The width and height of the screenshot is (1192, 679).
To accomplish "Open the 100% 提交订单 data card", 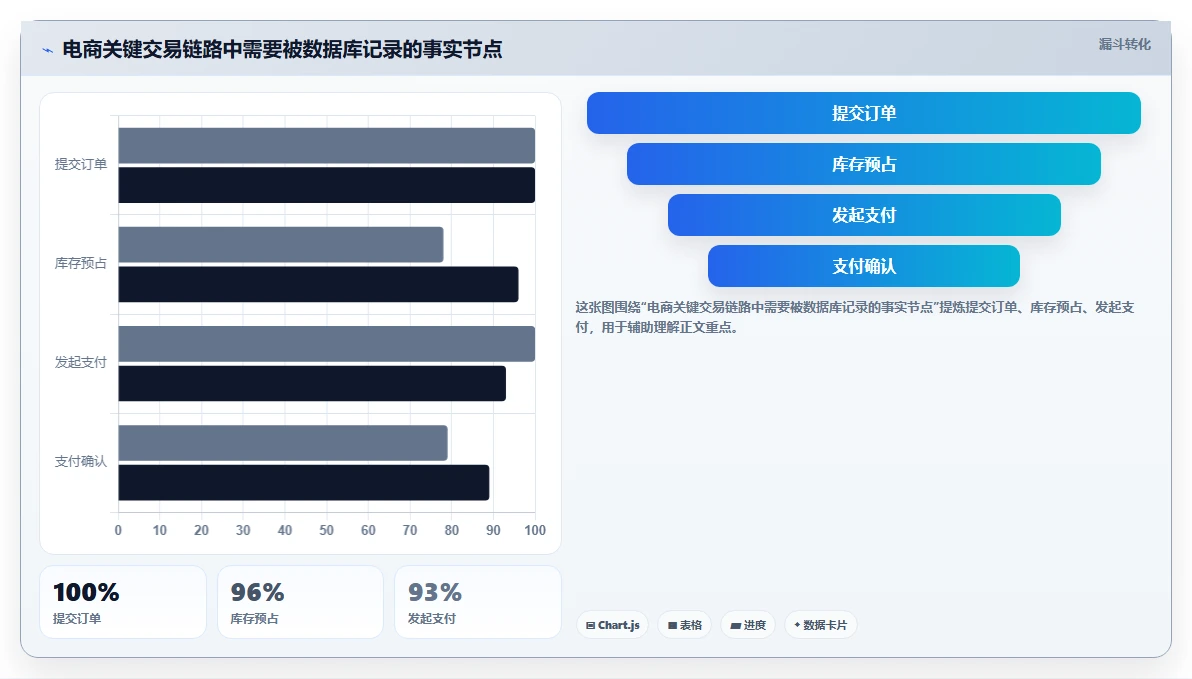I will tap(122, 602).
